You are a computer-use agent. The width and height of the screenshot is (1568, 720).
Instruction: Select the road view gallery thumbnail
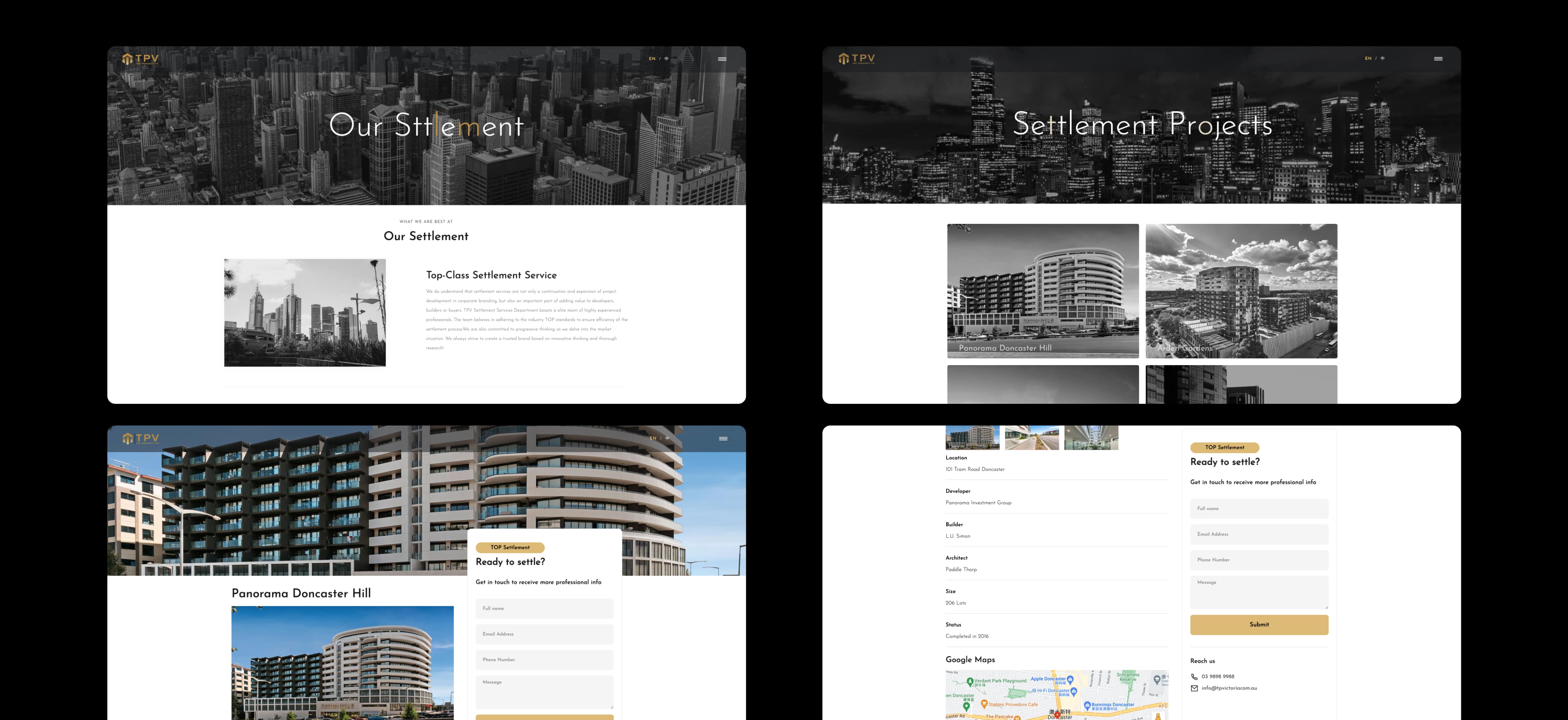1032,438
